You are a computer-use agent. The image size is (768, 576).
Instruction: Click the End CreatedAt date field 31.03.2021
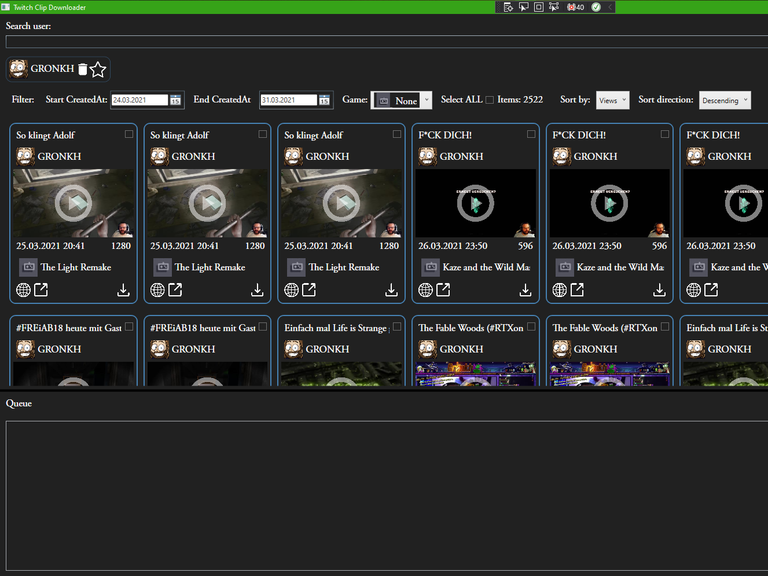288,100
